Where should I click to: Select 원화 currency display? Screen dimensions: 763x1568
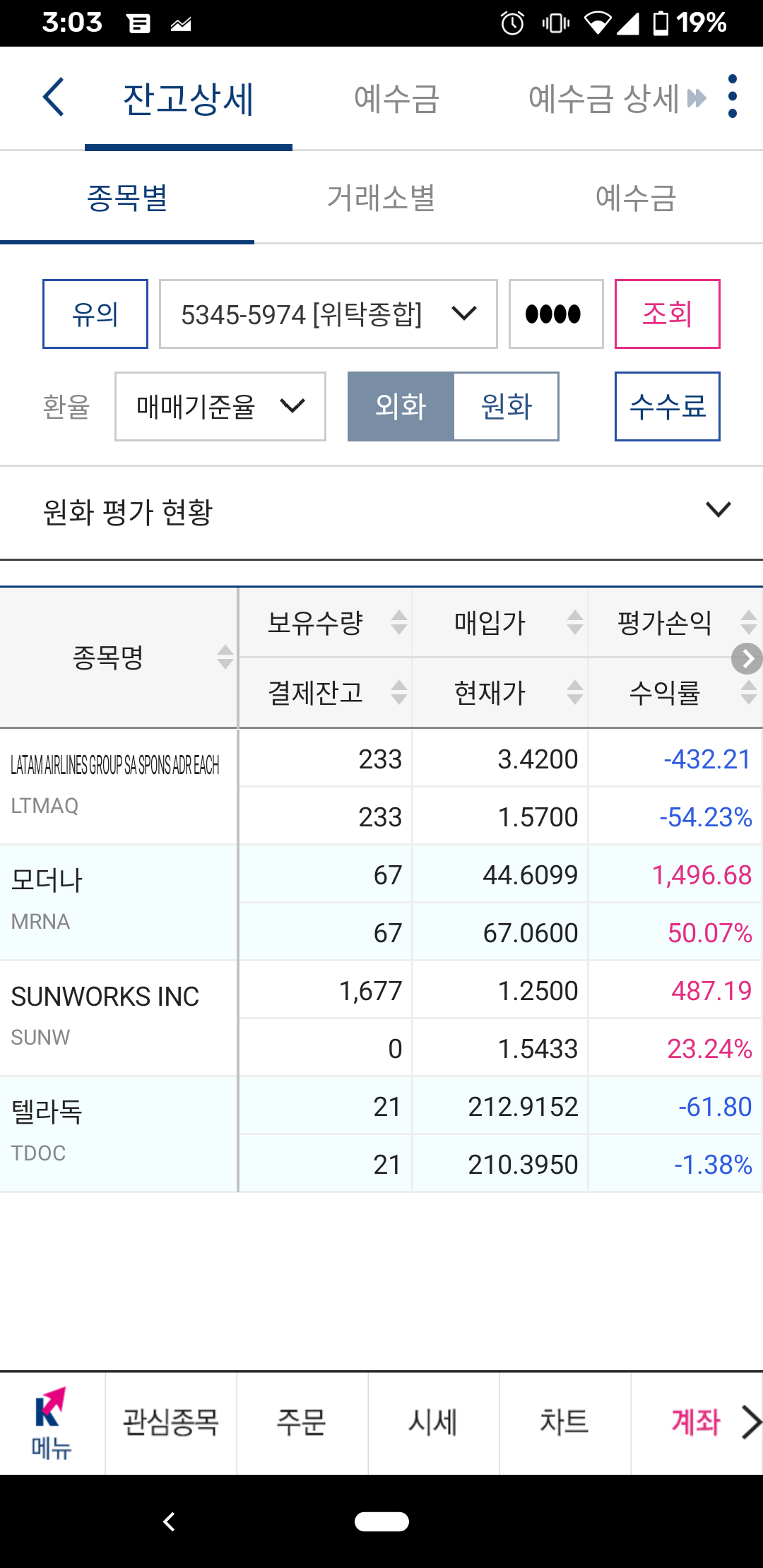(506, 406)
